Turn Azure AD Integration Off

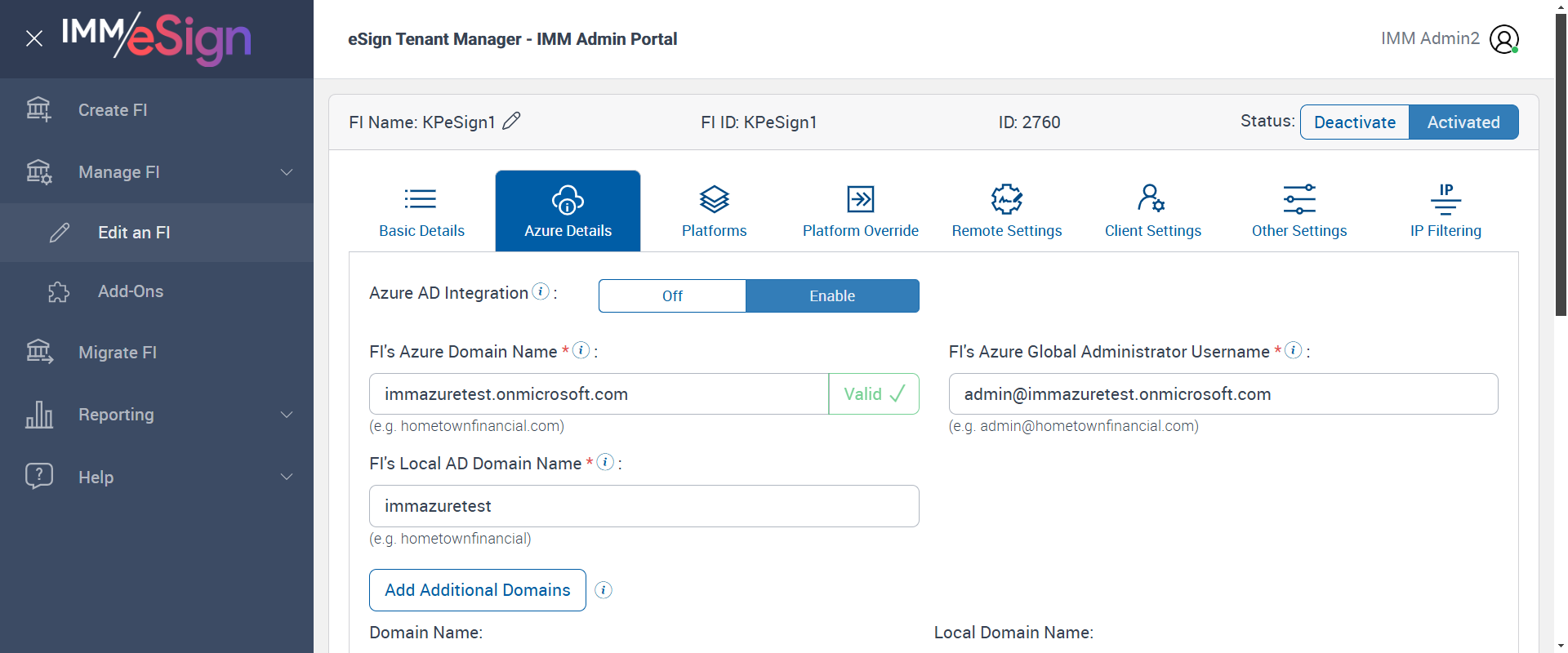point(672,295)
